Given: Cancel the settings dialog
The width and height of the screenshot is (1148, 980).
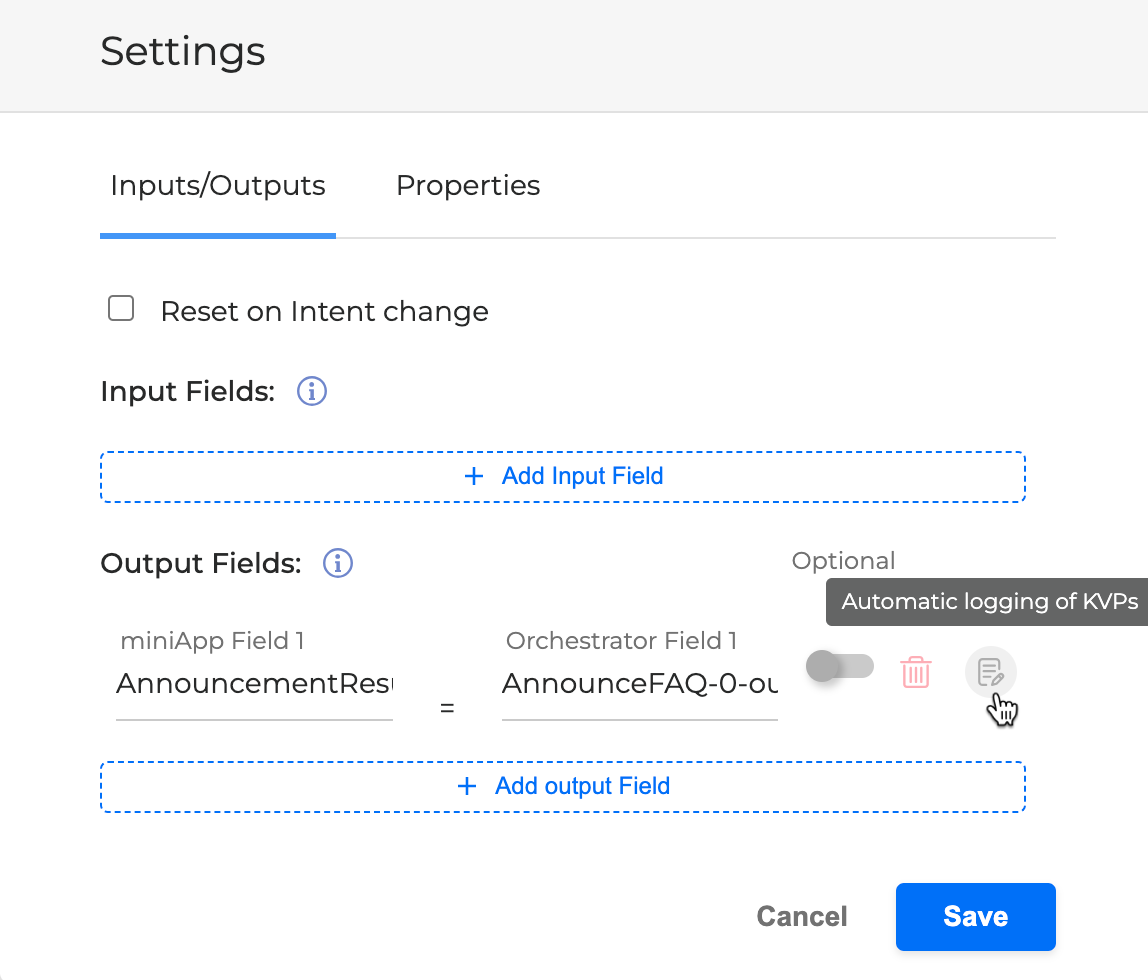Looking at the screenshot, I should (801, 916).
